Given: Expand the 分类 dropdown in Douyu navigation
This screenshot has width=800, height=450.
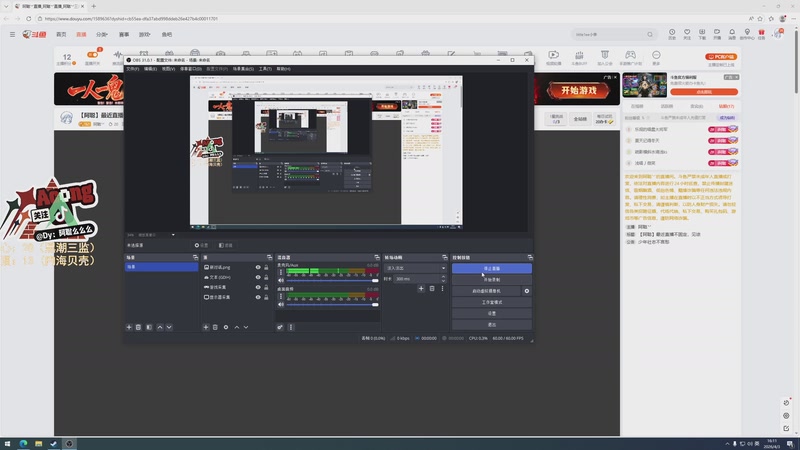Looking at the screenshot, I should (102, 35).
